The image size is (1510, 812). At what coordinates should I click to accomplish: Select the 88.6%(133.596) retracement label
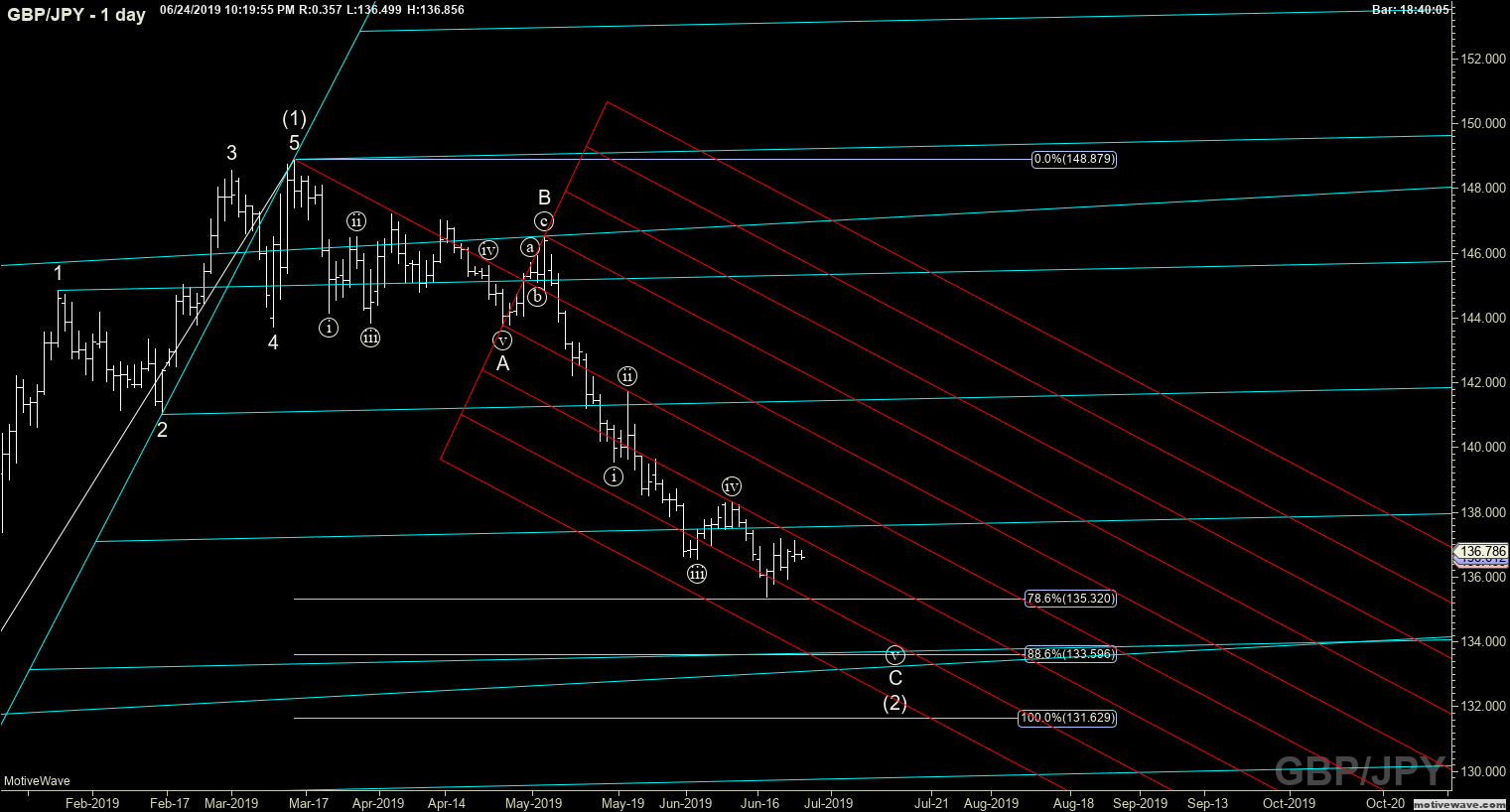click(x=1071, y=654)
